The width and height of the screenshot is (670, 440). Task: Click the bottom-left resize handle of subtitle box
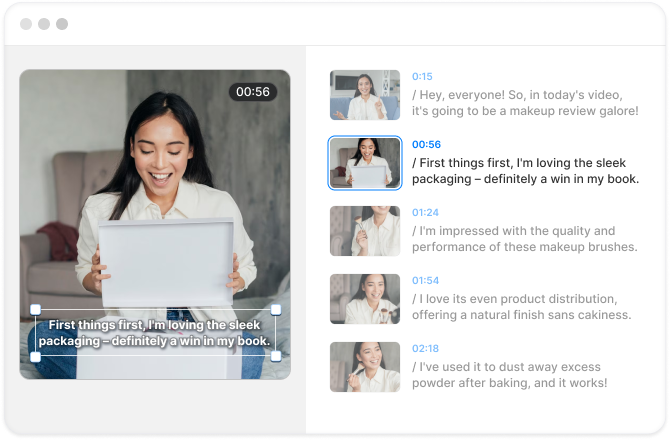coord(36,356)
